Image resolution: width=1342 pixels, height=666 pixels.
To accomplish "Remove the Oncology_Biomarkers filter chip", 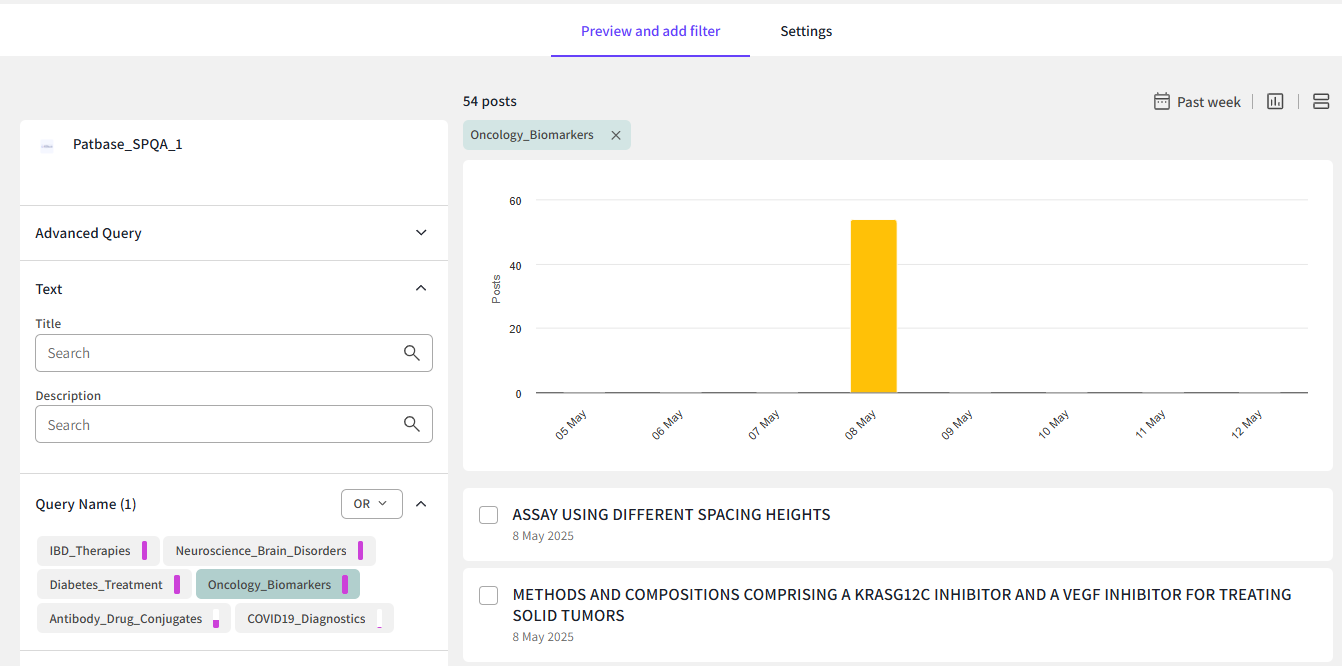I will (616, 135).
